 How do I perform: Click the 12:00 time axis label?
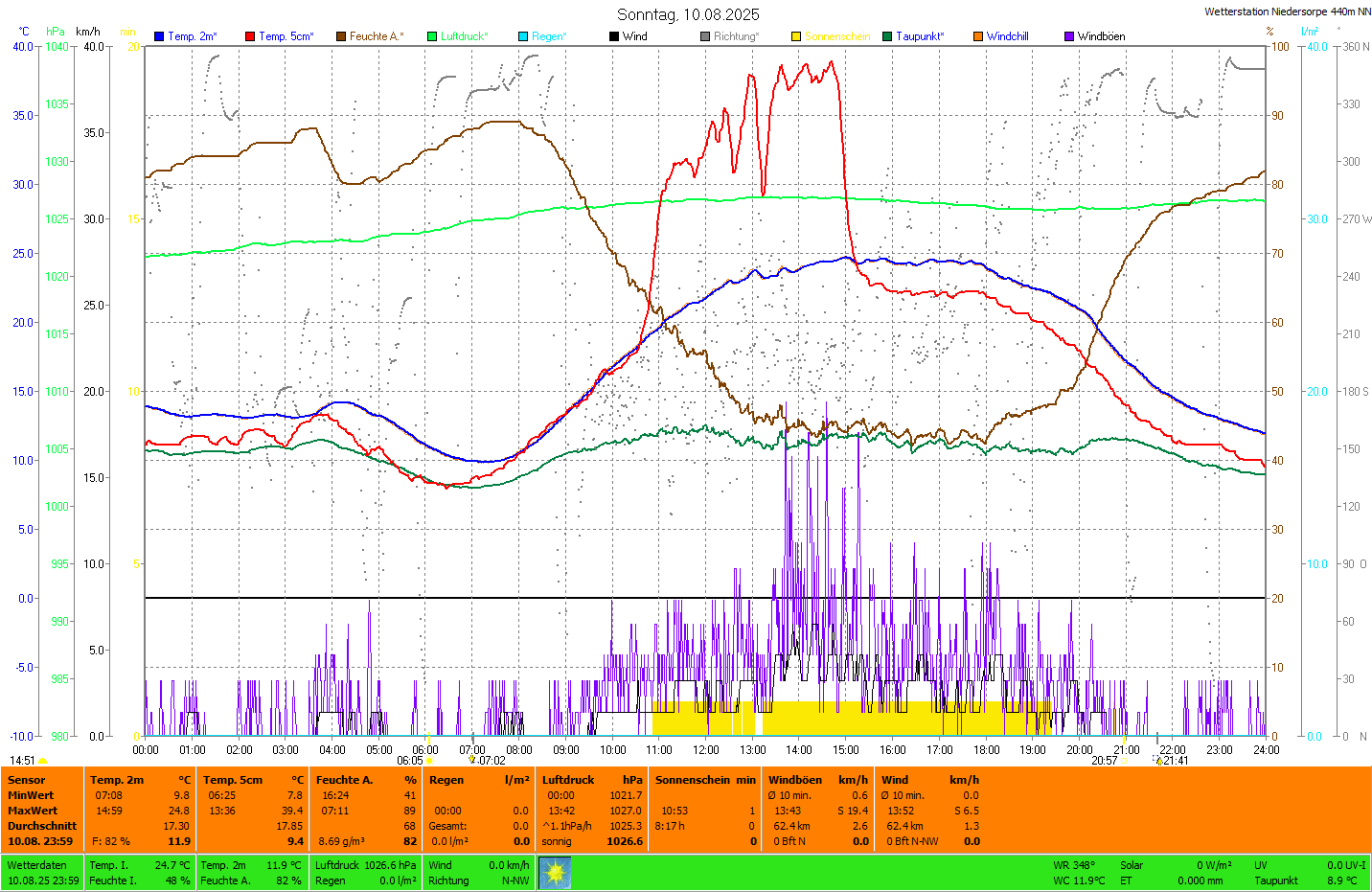point(706,750)
